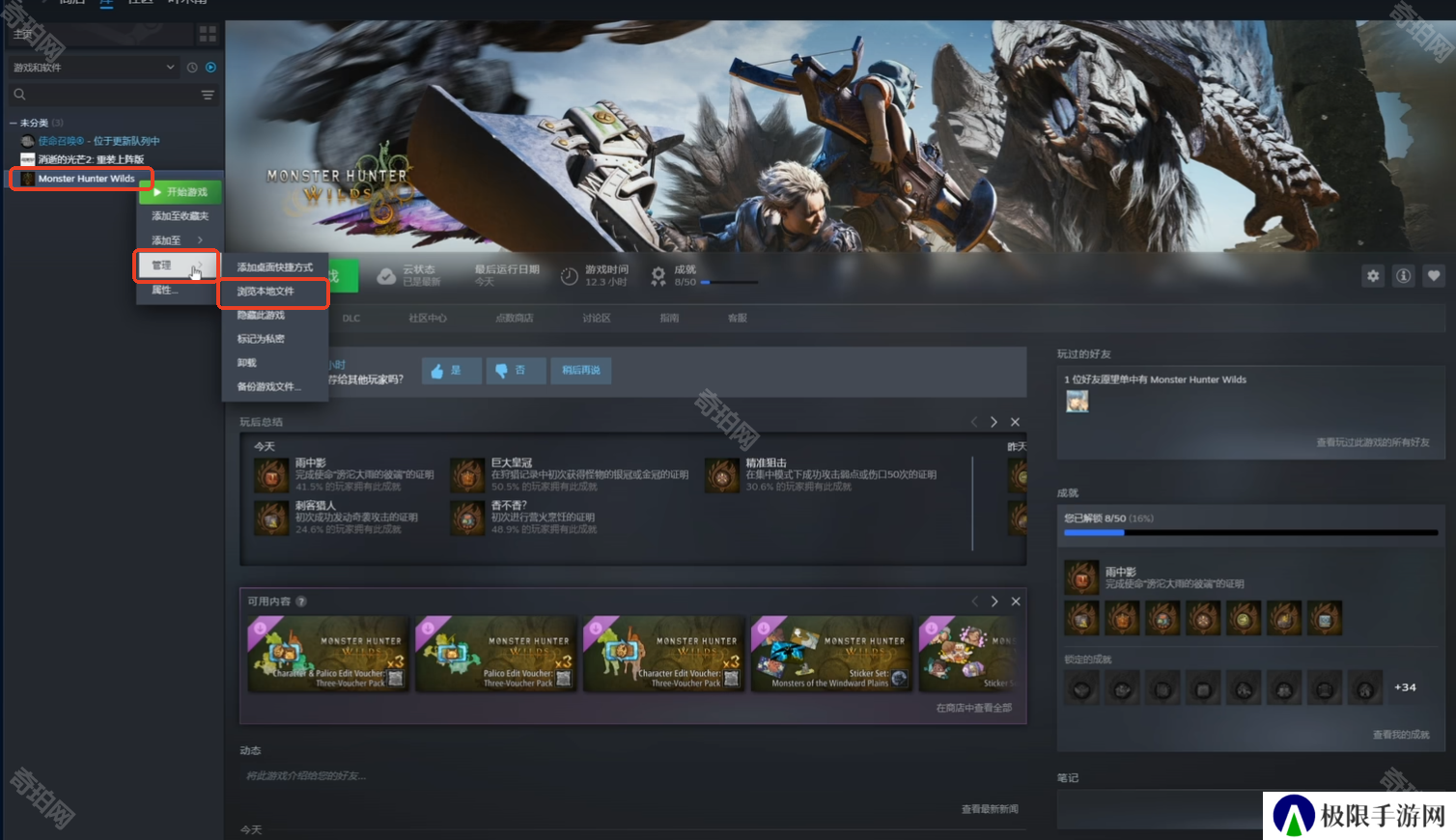Screen dimensions: 1456x840
Task: Click the 在商店中查看全部 link
Action: click(973, 708)
